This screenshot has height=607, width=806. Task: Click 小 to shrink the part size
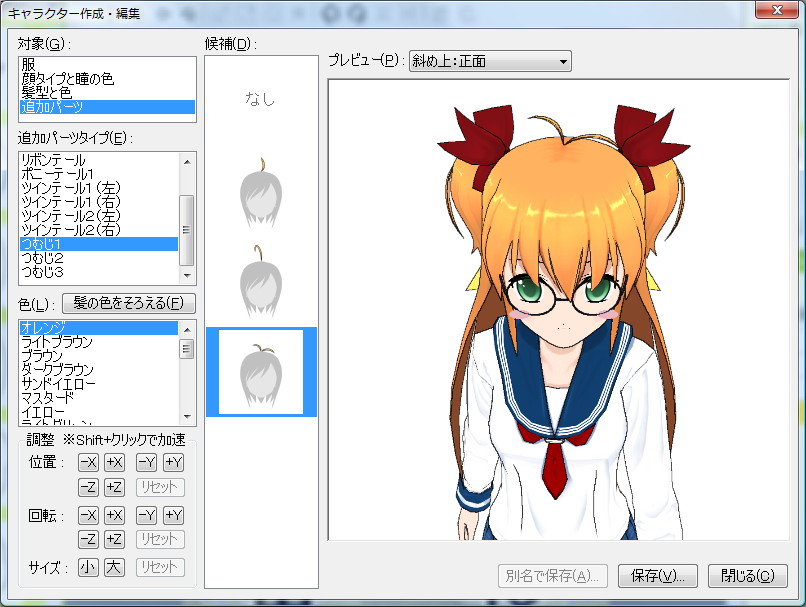pos(87,565)
